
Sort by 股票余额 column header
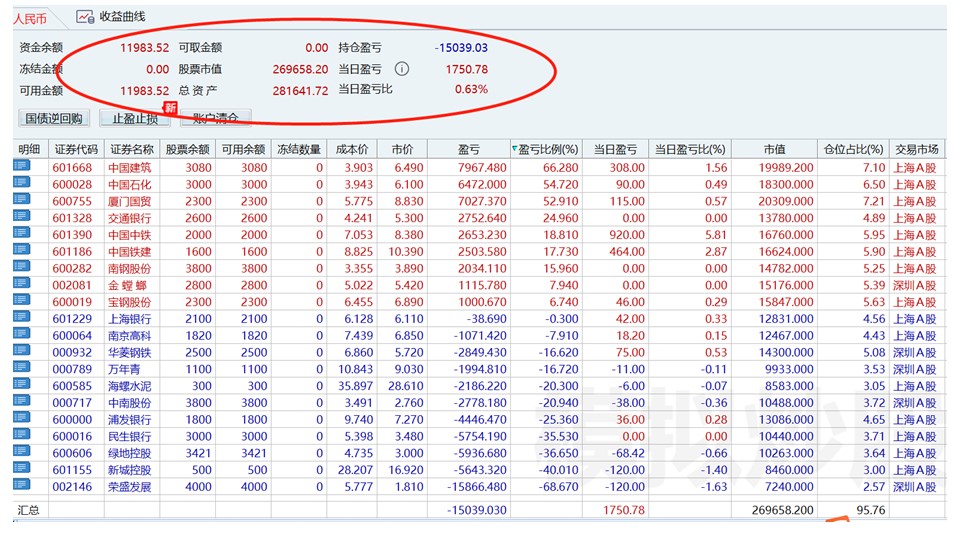click(x=187, y=149)
